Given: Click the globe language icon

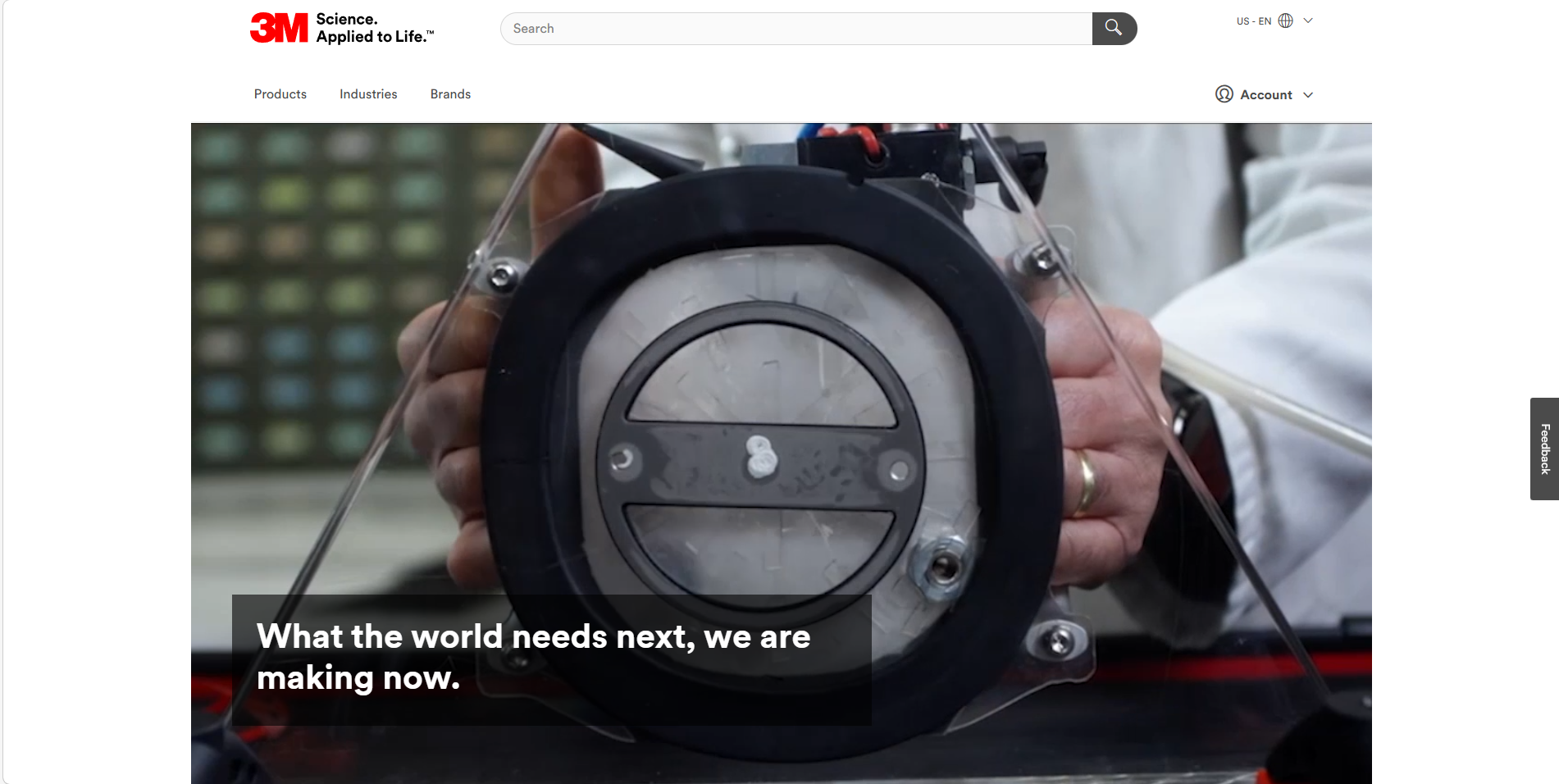Looking at the screenshot, I should [x=1285, y=21].
